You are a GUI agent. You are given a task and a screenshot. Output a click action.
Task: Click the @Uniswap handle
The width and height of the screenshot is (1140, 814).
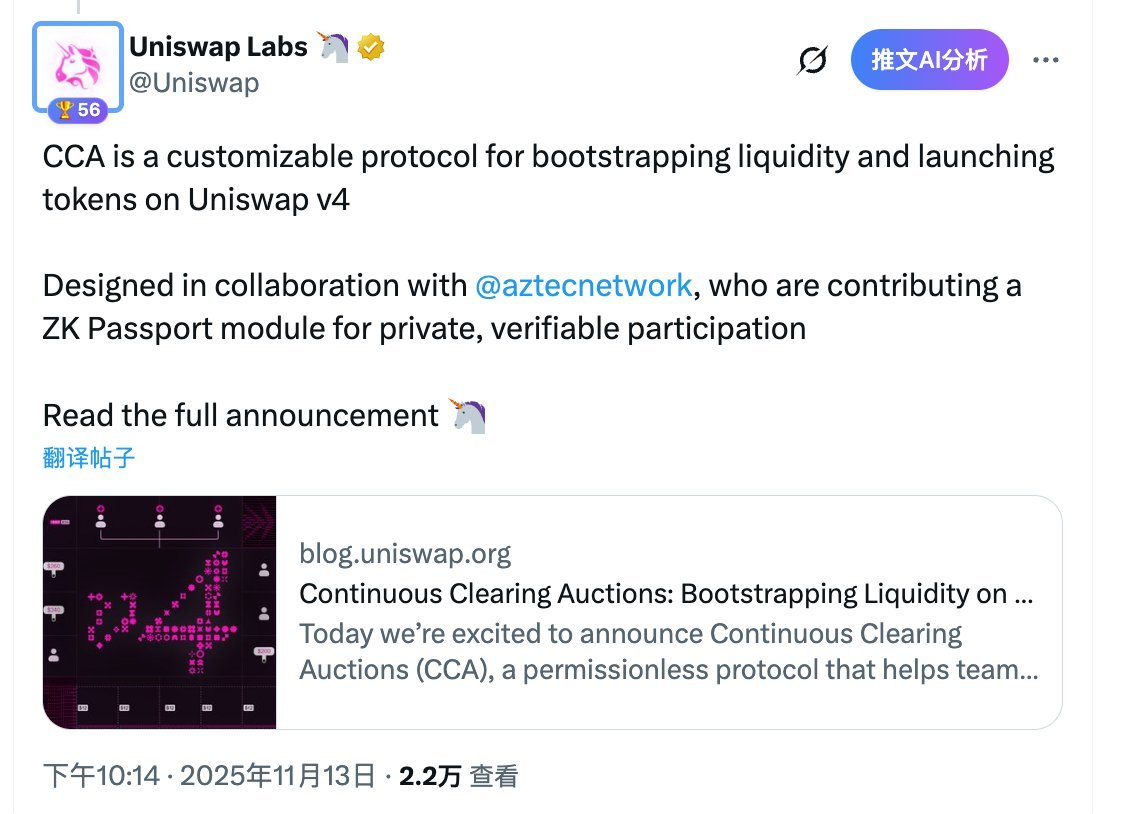[194, 82]
